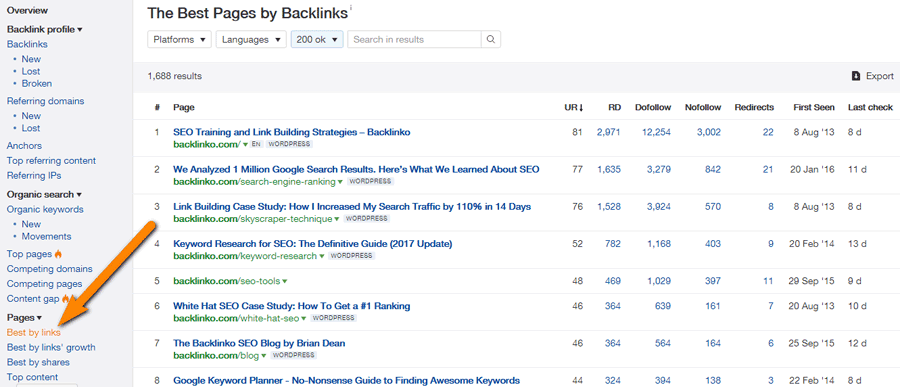Image resolution: width=900 pixels, height=387 pixels.
Task: Collapse the Backlink profile section
Action: (x=45, y=29)
